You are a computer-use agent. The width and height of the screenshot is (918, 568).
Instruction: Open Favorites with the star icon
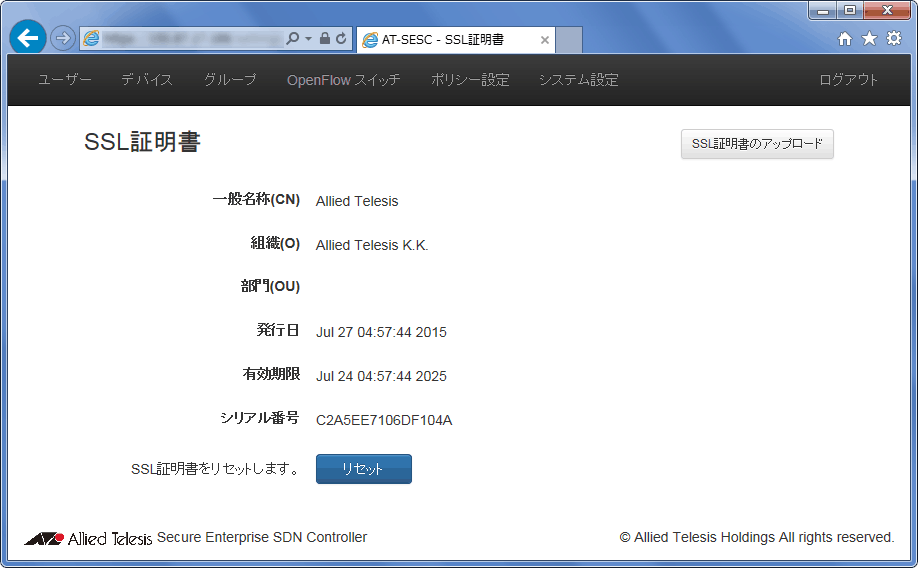[869, 39]
